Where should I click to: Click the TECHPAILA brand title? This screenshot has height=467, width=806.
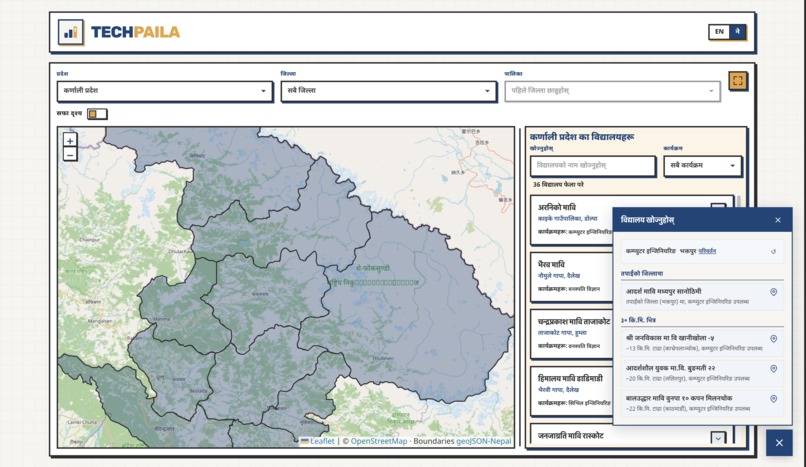(x=135, y=32)
